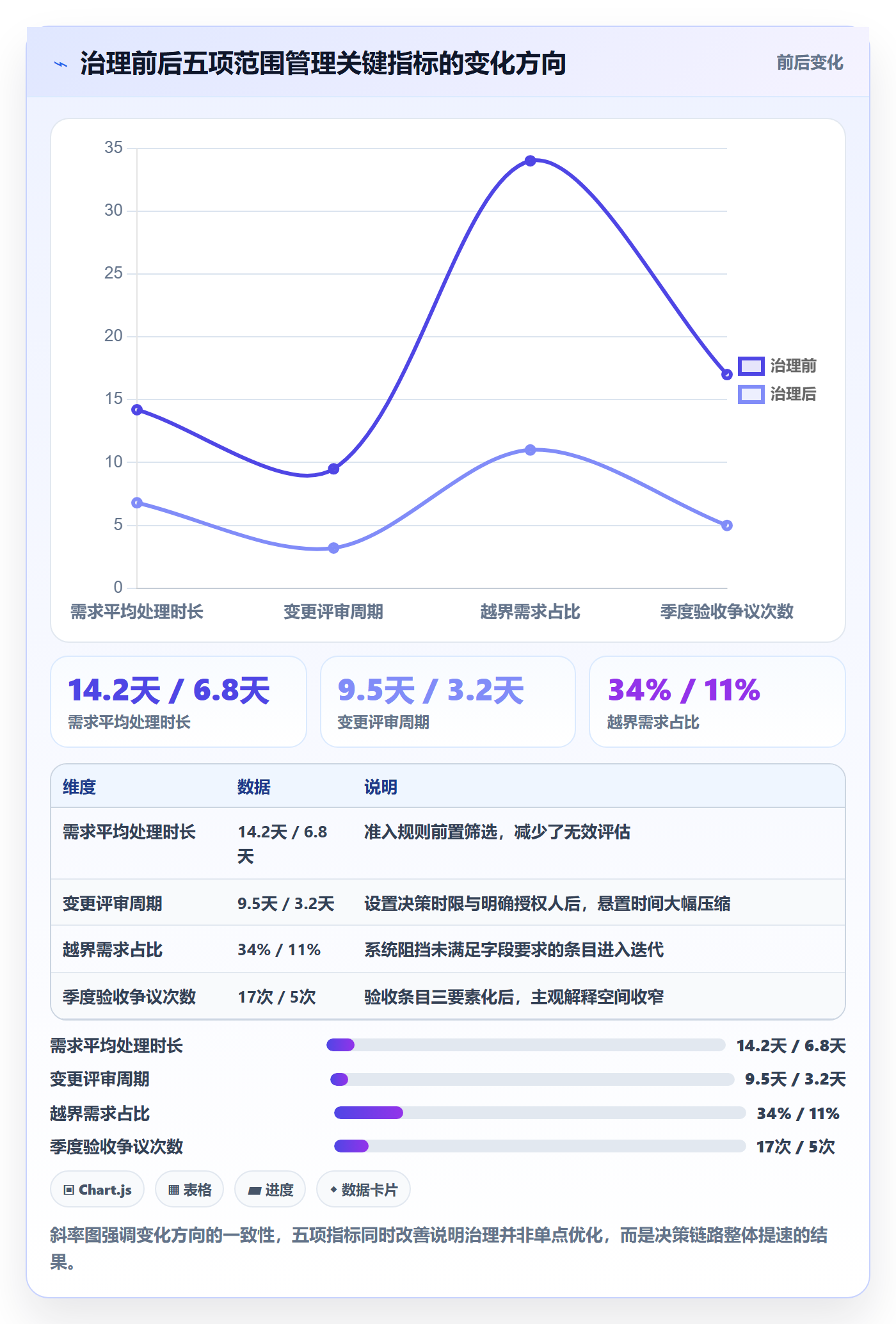Viewport: 896px width, 1324px height.
Task: Open the 14.2天 / 6.8天 data card
Action: tap(179, 702)
